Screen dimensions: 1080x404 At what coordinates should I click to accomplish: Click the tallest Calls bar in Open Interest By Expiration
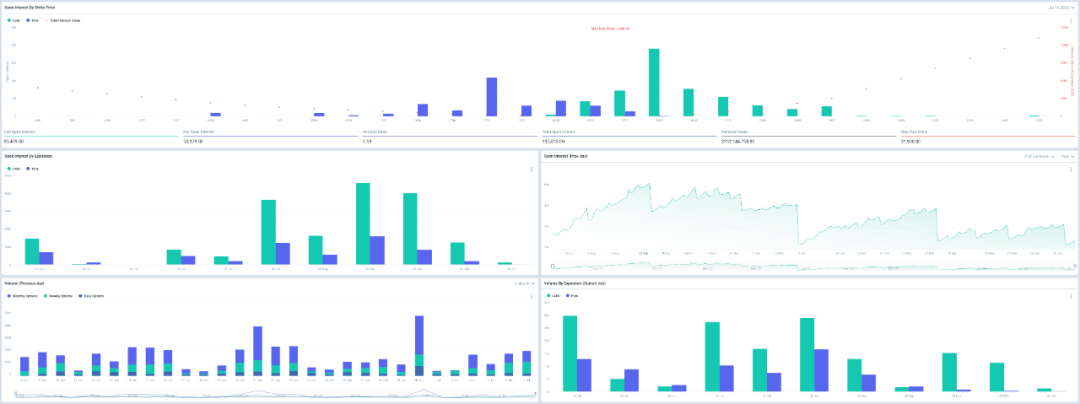363,223
